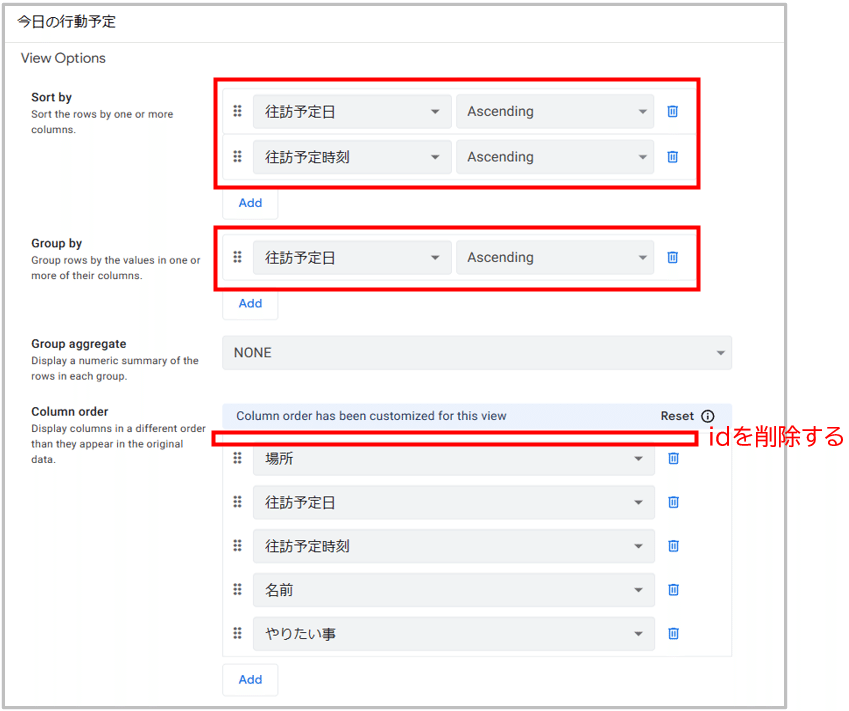
Task: Grab drag handle of 名前 column row
Action: [237, 589]
